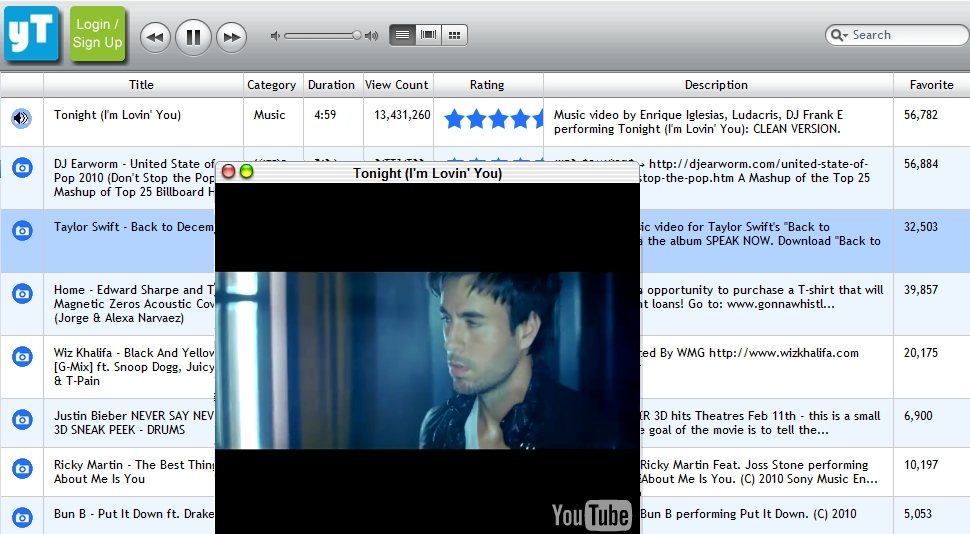Select Wiz Khalifa - Black And Yellow title

point(134,366)
